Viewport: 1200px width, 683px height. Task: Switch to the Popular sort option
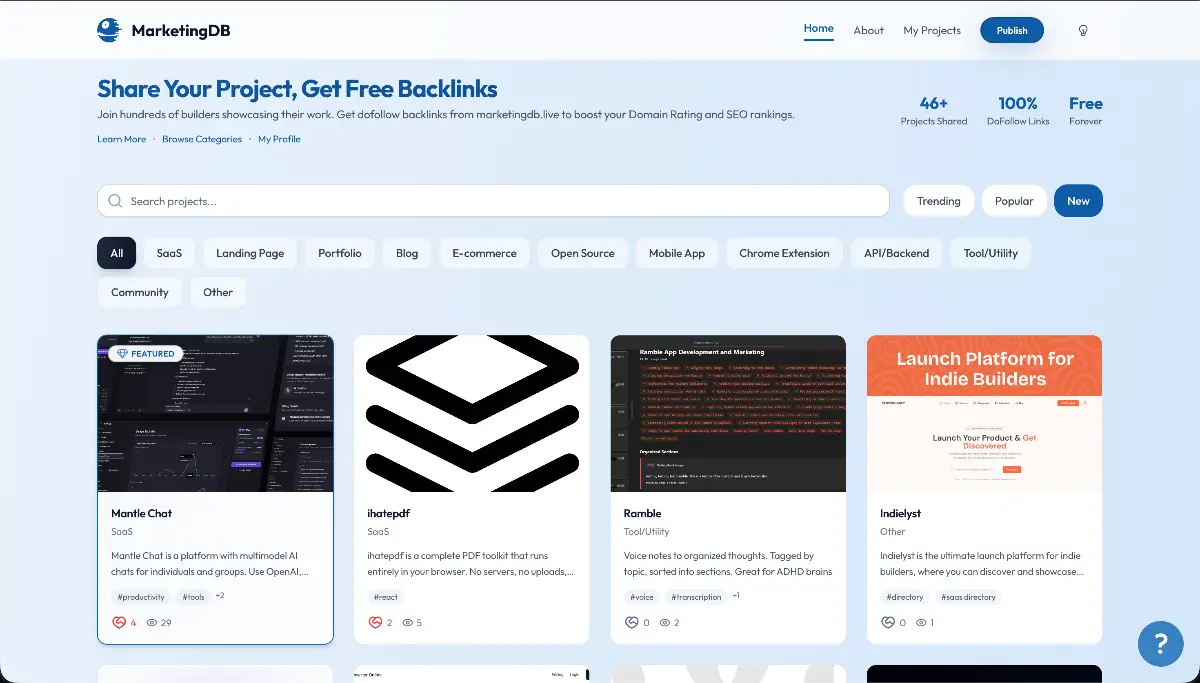point(1014,201)
